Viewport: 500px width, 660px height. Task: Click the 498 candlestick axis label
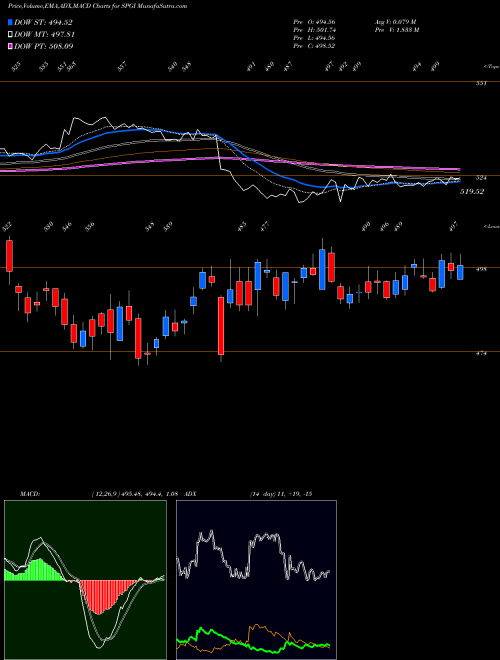(x=481, y=269)
